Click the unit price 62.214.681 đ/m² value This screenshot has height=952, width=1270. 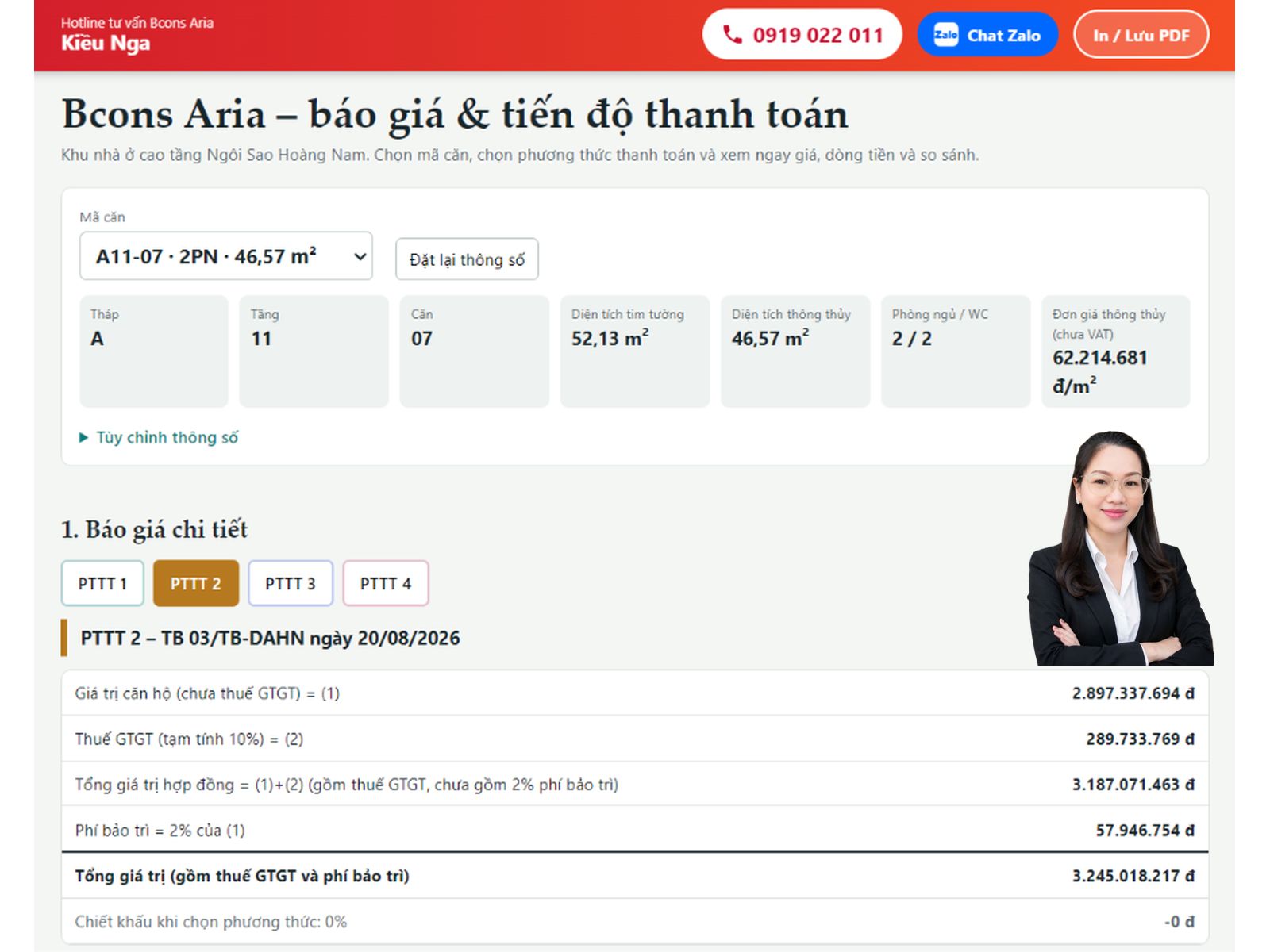coord(1100,372)
